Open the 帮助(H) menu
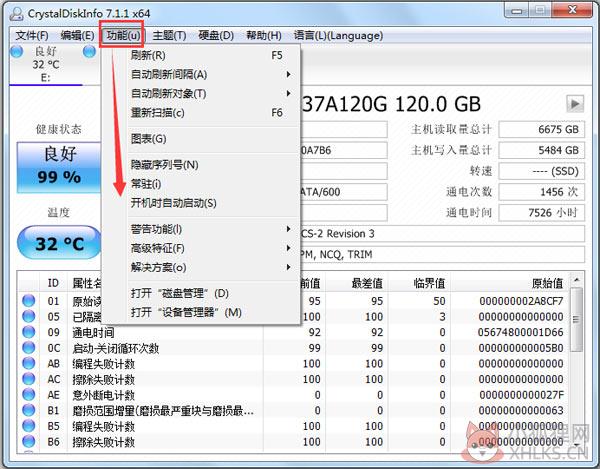This screenshot has height=469, width=600. tap(264, 36)
